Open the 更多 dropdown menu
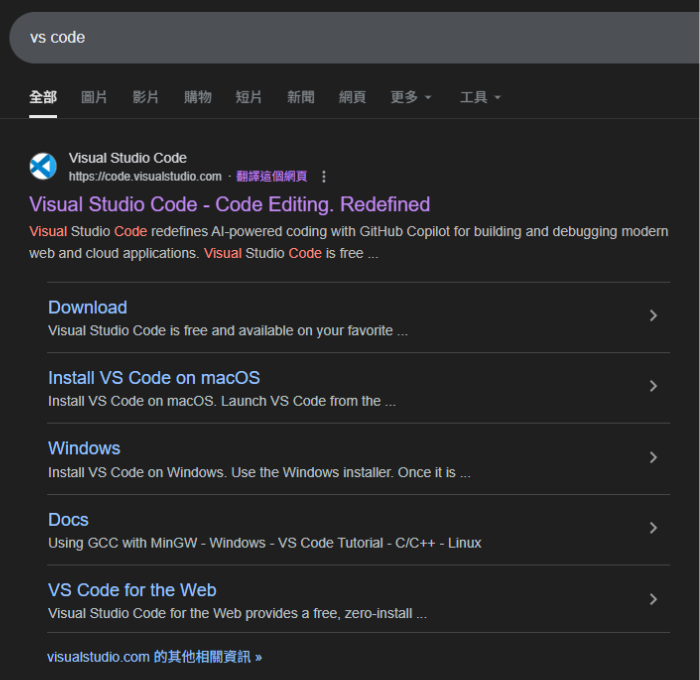The image size is (700, 680). 411,97
